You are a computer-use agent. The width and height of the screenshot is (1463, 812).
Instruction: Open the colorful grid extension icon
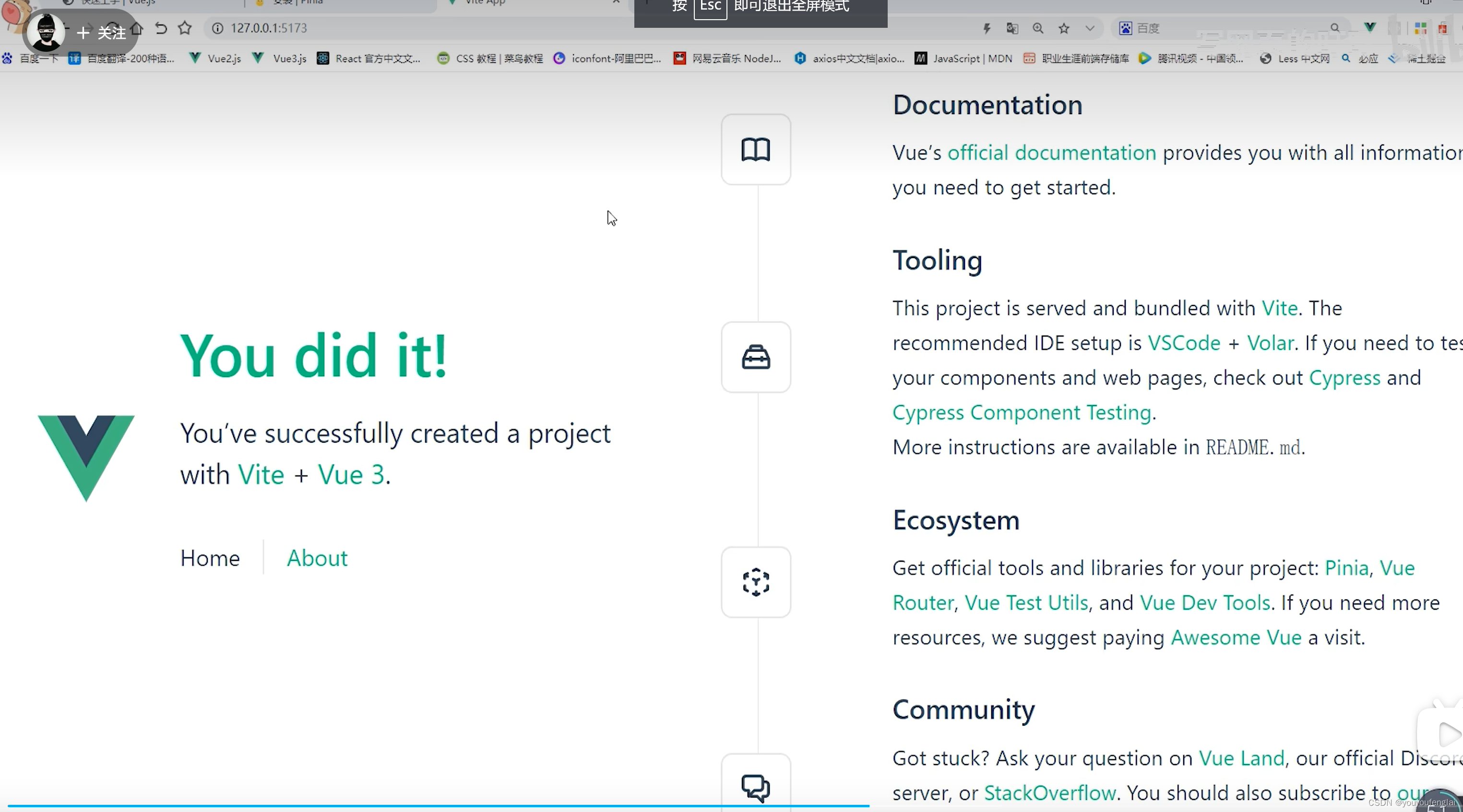1420,28
